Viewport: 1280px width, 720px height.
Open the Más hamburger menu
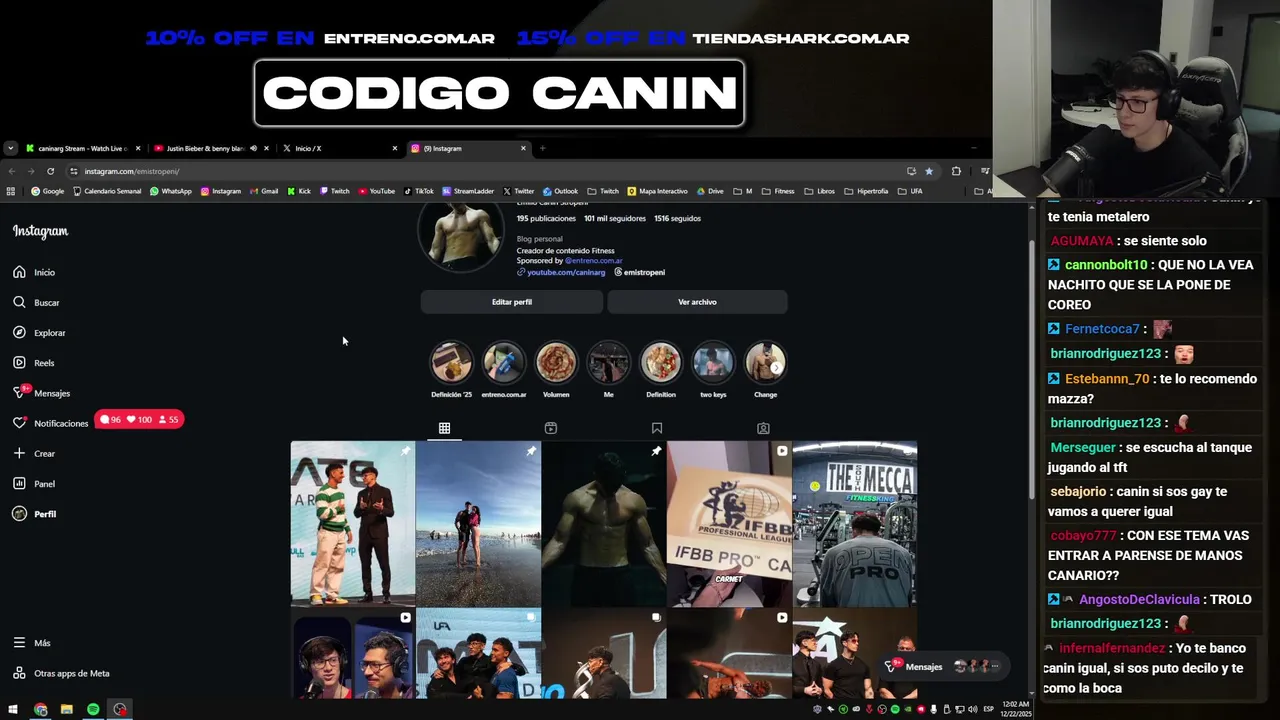pos(31,643)
